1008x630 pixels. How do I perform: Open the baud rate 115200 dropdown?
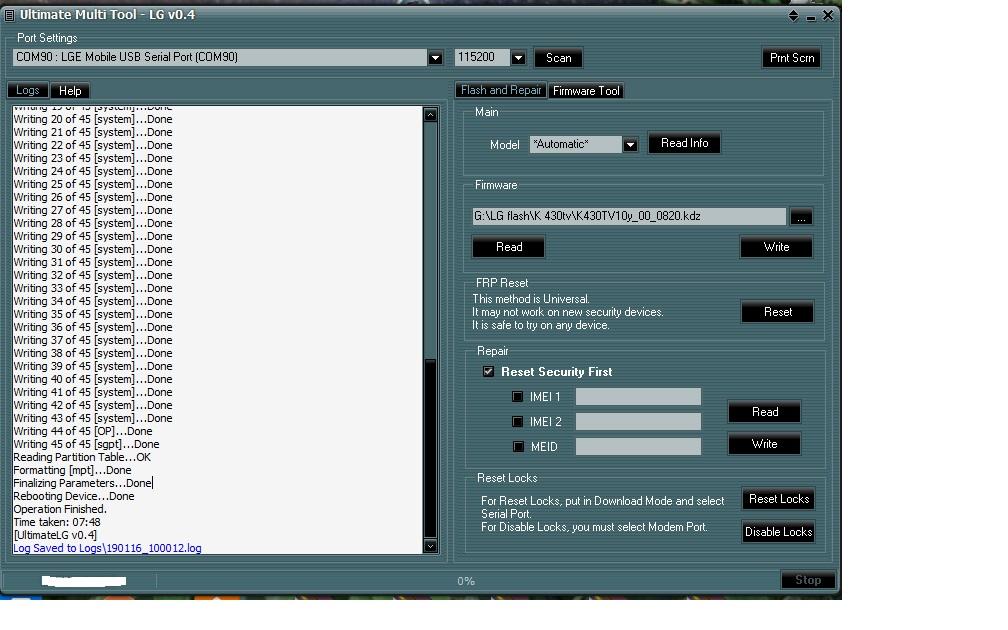click(x=518, y=58)
